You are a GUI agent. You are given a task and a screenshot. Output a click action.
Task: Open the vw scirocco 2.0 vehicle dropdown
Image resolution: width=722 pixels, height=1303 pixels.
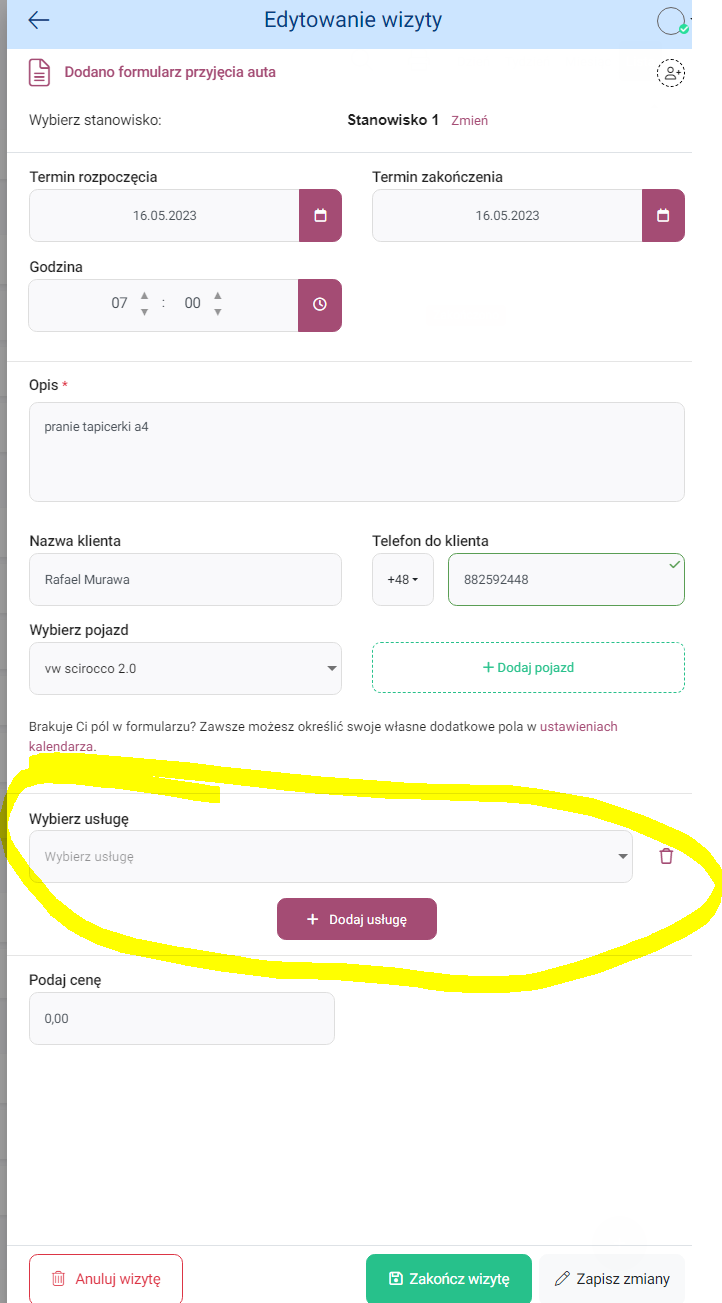click(x=186, y=668)
